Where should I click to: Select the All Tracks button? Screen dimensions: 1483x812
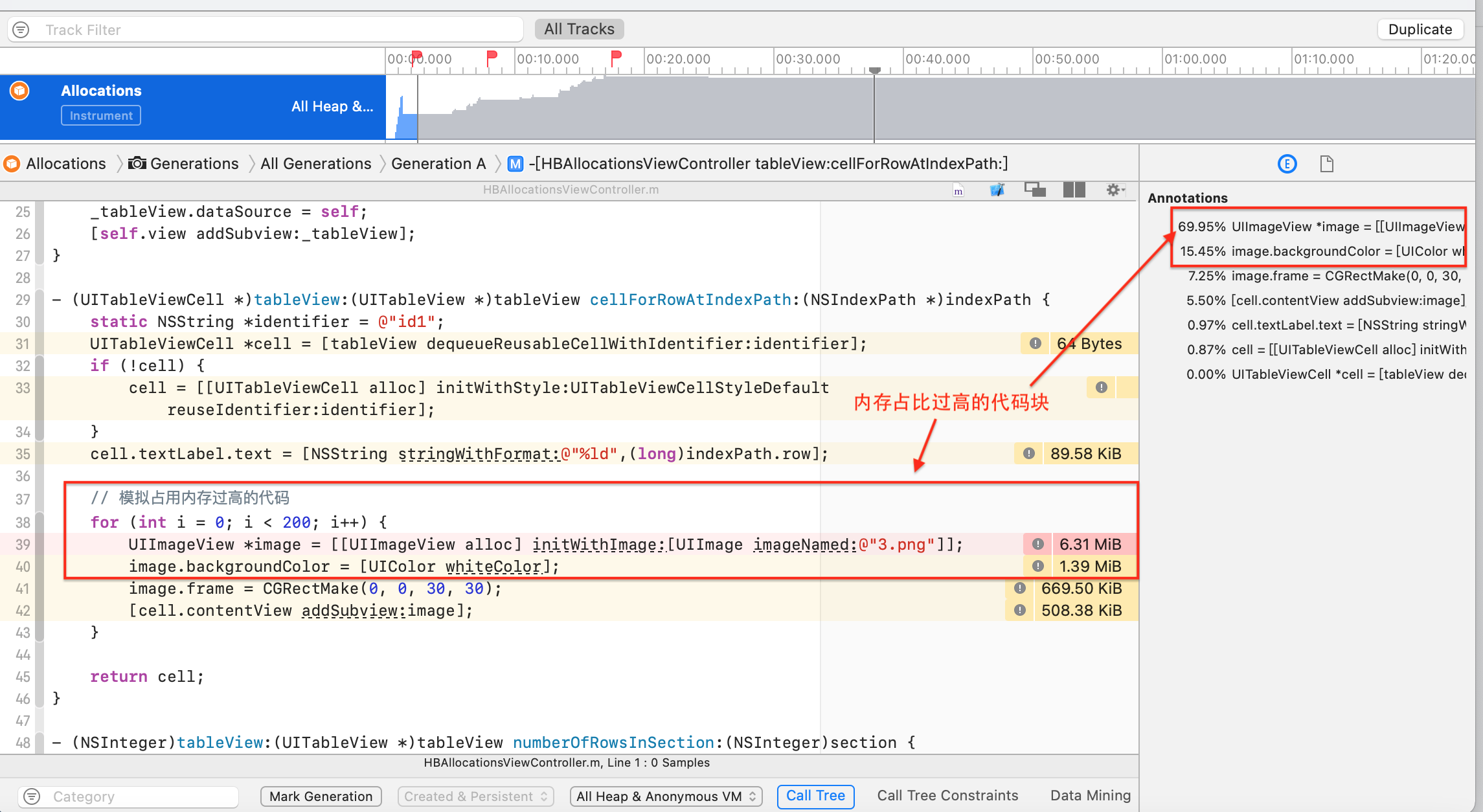(579, 29)
